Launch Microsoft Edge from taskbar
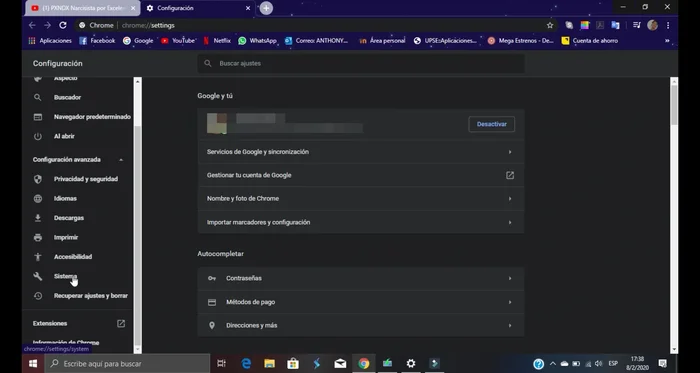 click(x=246, y=364)
